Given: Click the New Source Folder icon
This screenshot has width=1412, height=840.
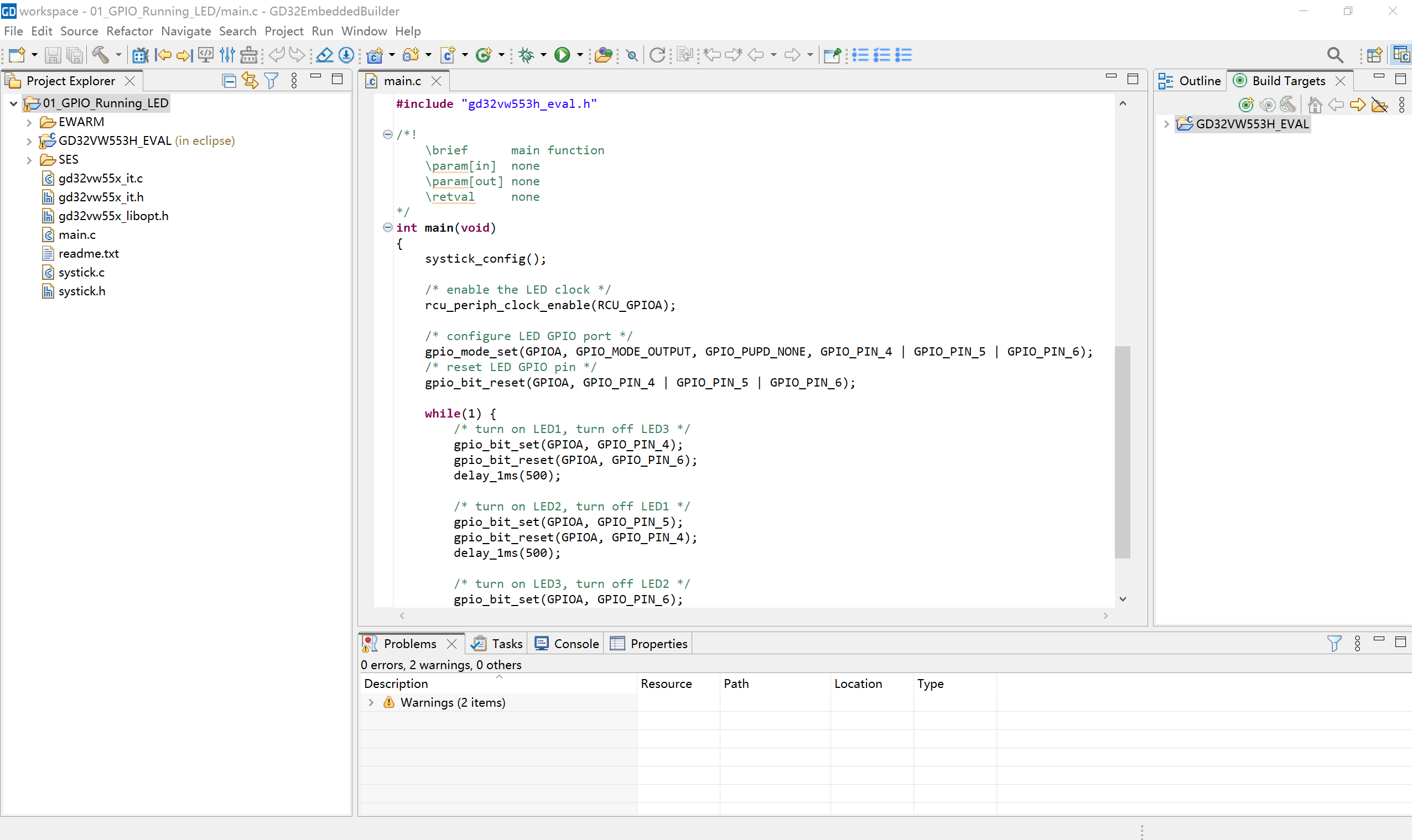Looking at the screenshot, I should (x=411, y=55).
